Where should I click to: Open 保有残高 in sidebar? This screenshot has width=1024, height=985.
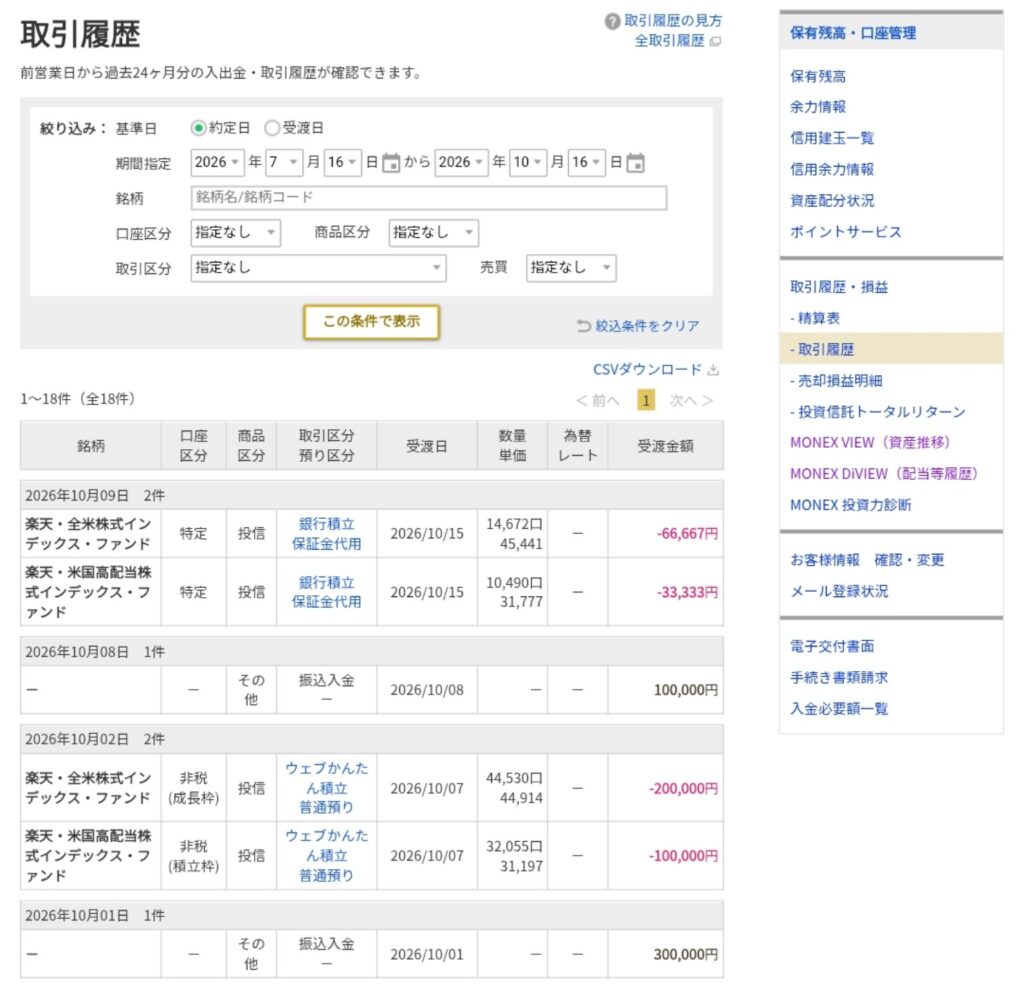click(818, 76)
